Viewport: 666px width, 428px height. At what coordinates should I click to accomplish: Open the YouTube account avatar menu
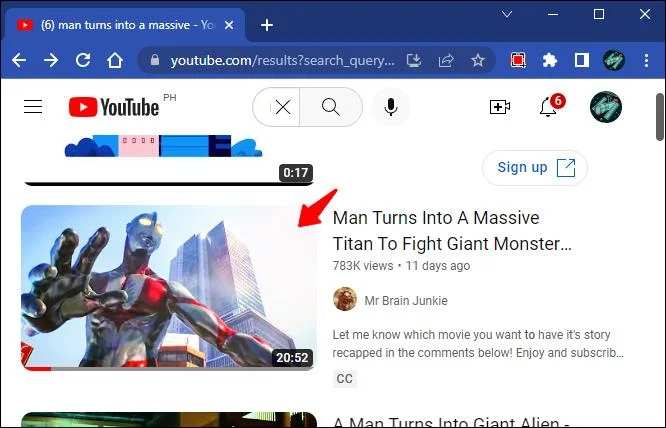click(606, 107)
